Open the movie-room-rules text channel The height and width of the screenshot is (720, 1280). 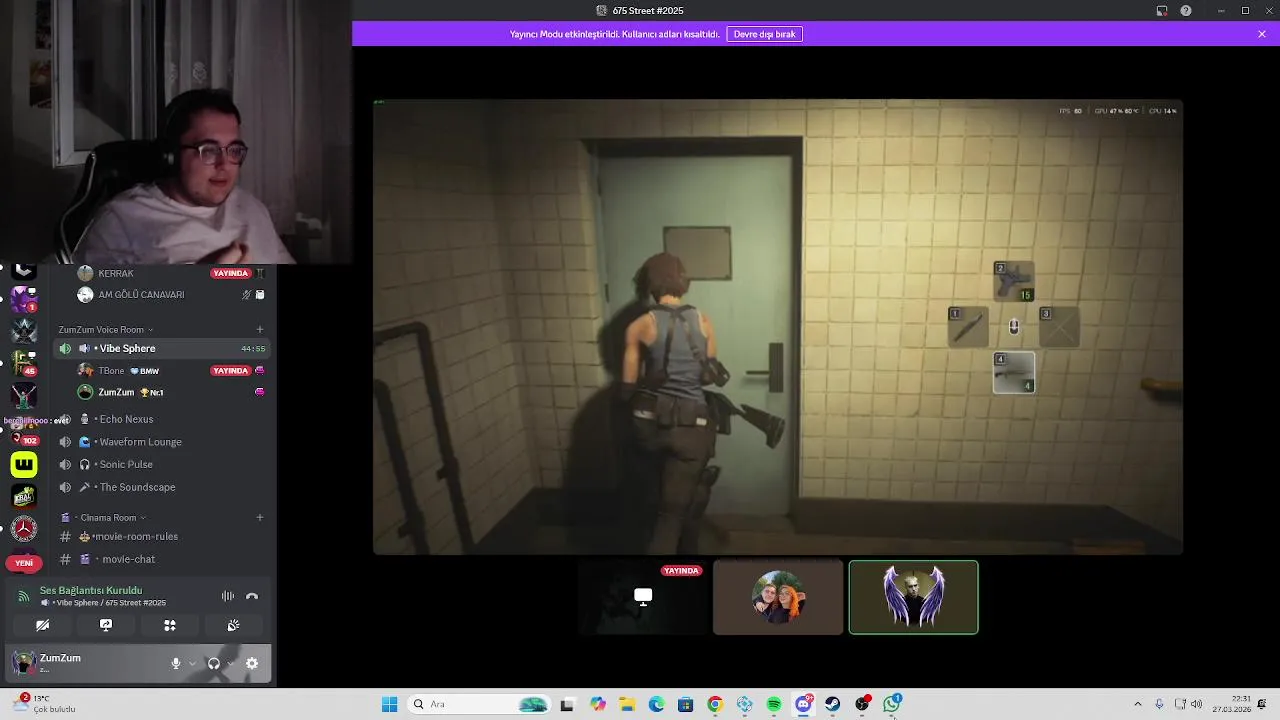point(162,536)
